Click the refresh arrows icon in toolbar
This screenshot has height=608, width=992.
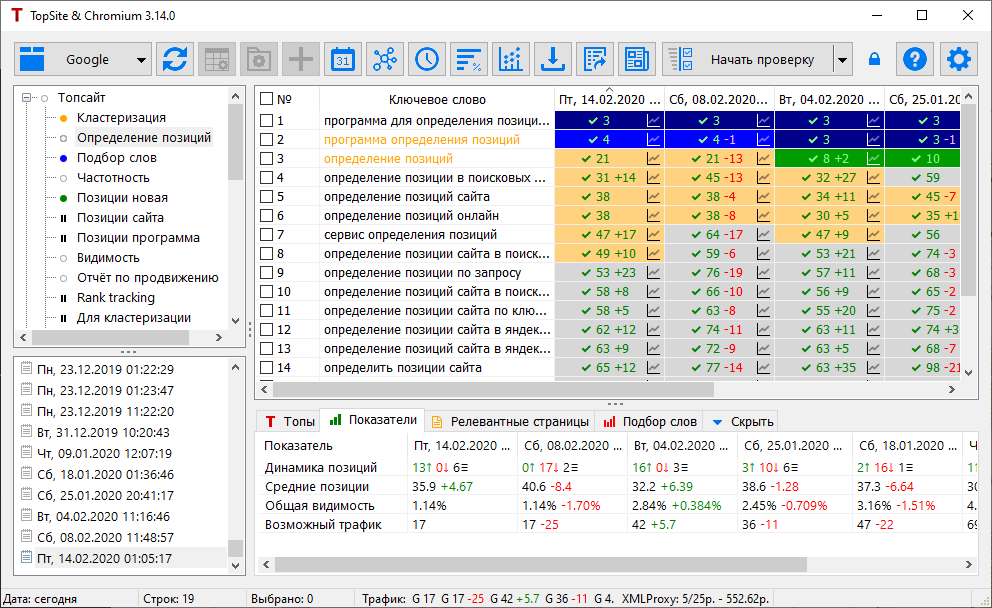click(175, 60)
